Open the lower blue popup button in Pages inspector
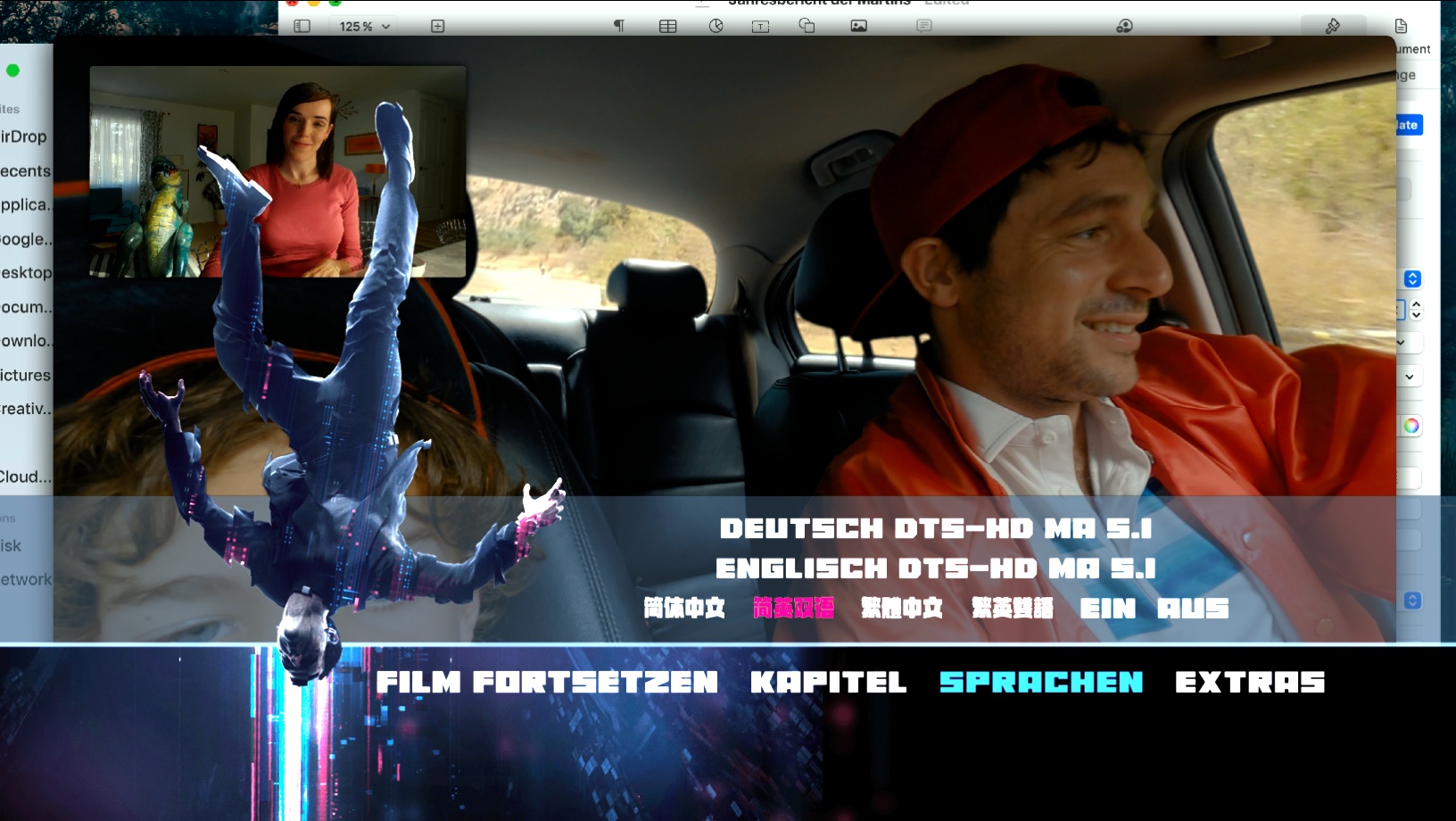The width and height of the screenshot is (1456, 821). (1412, 600)
